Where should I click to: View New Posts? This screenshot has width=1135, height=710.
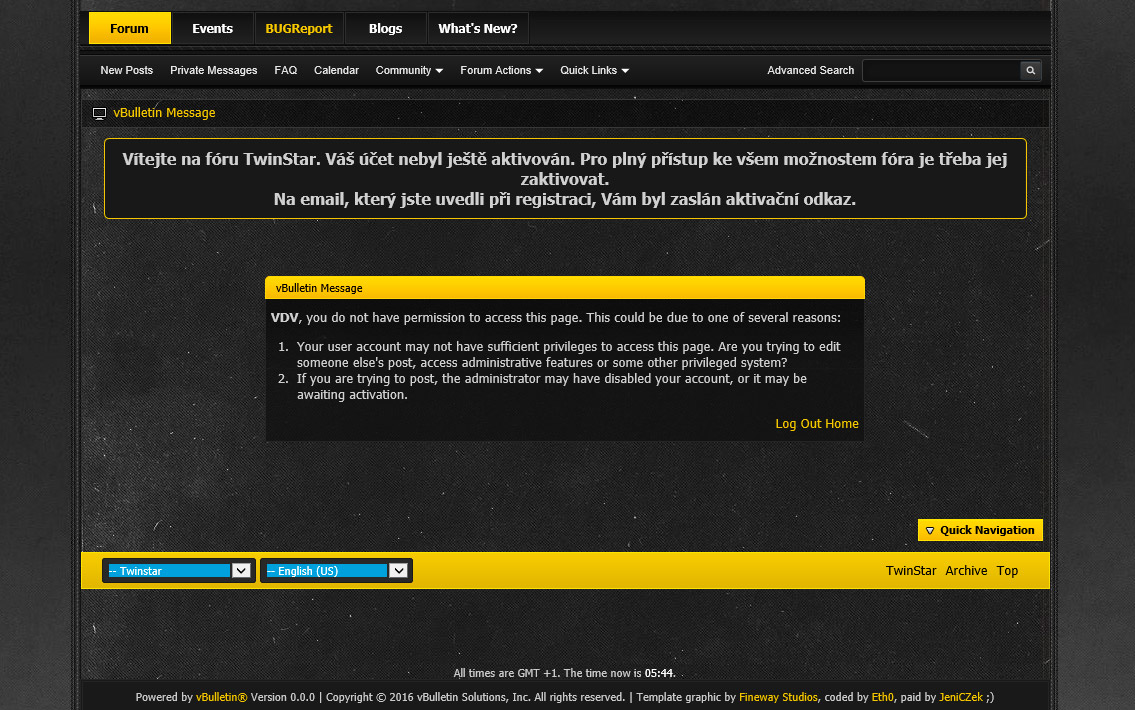126,70
